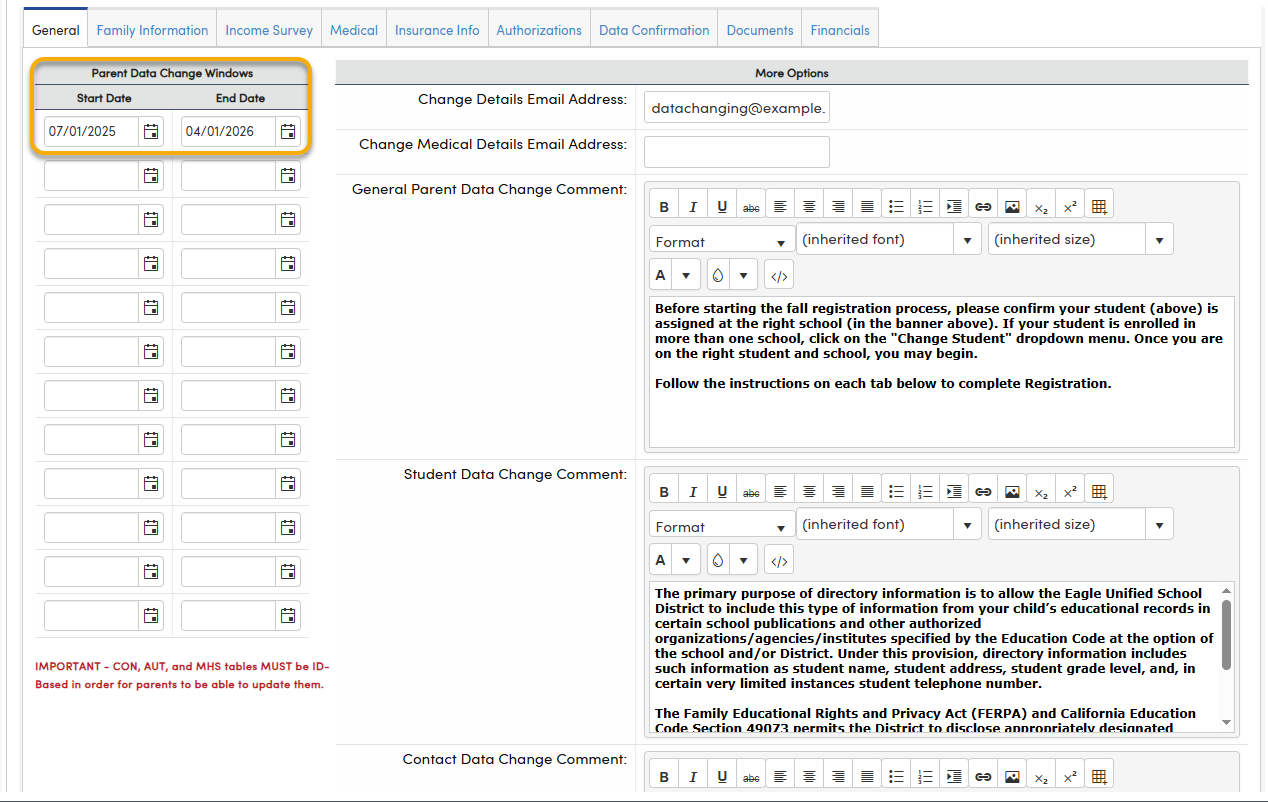
Task: Insert image in Student Data Change Comment editor
Action: pos(1012,491)
